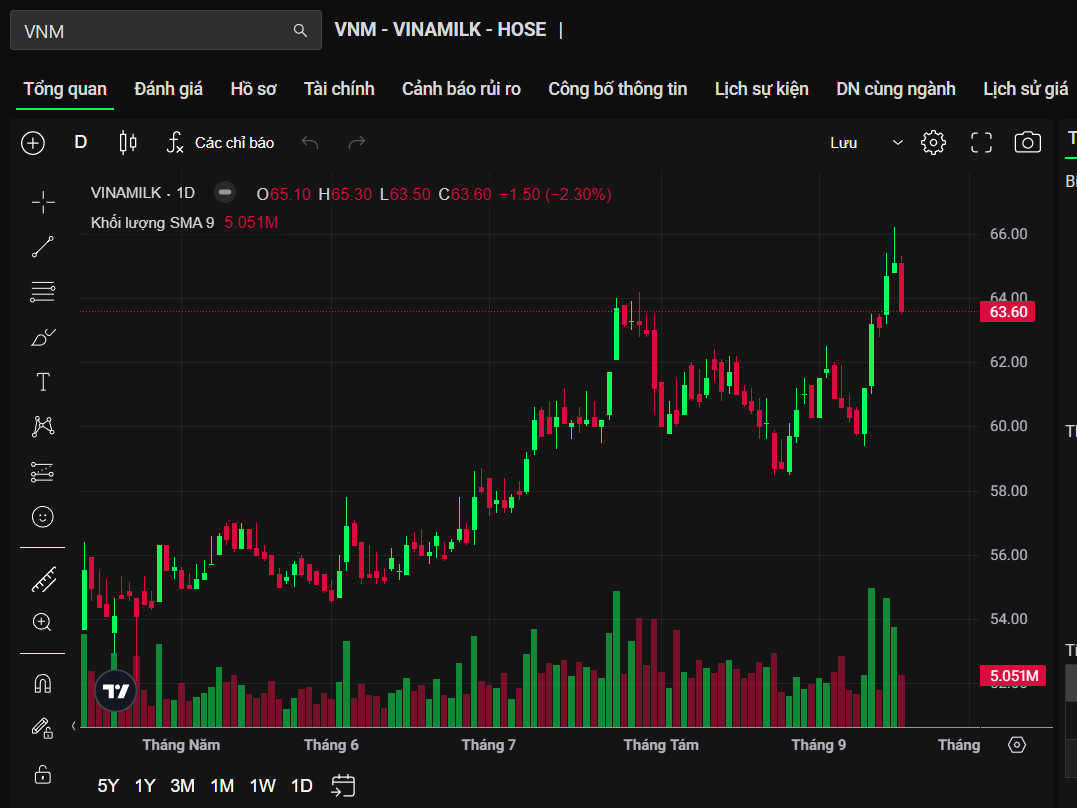The image size is (1077, 808).
Task: Set range to 1W
Action: point(262,786)
